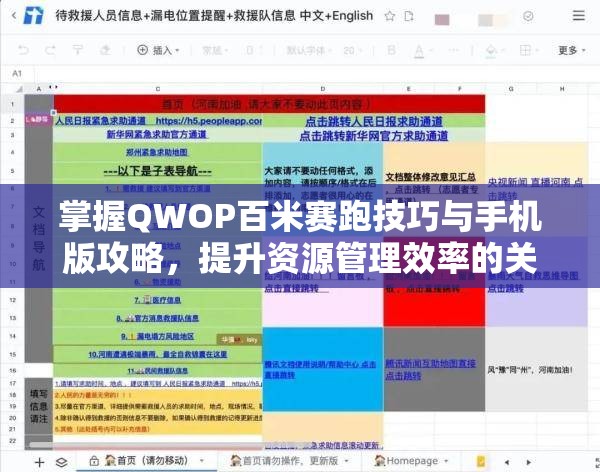Screen dimensions: 600x472
Task: Open the all-sheets layers list icon
Action: [x=62, y=462]
